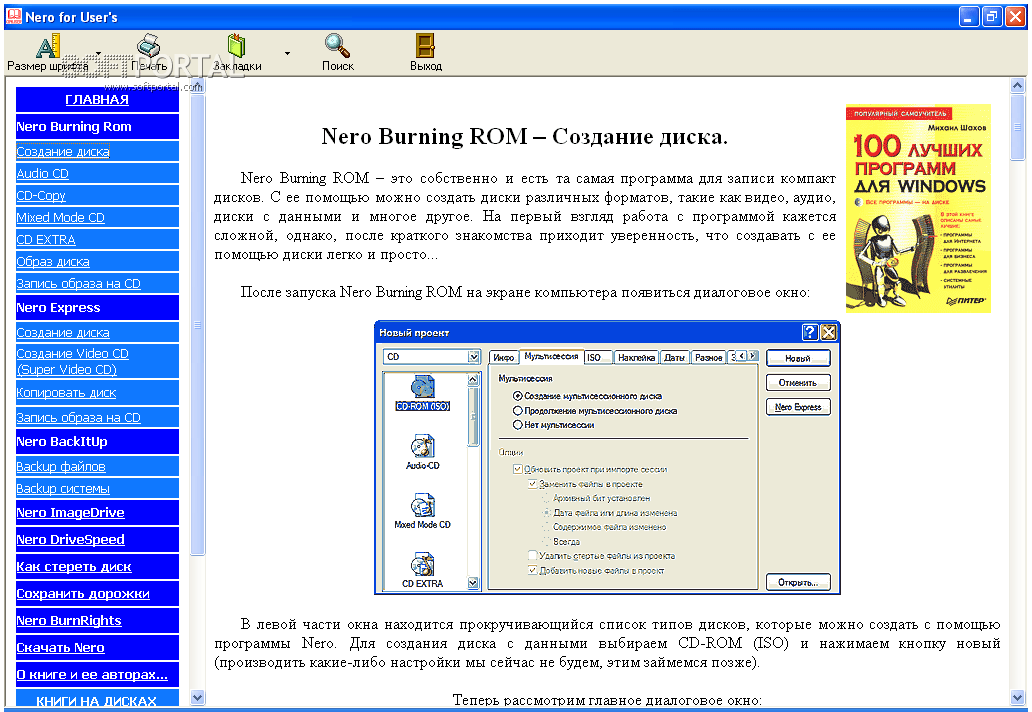This screenshot has height=712, width=1032.
Task: Select the Всегда radio option
Action: coord(546,542)
